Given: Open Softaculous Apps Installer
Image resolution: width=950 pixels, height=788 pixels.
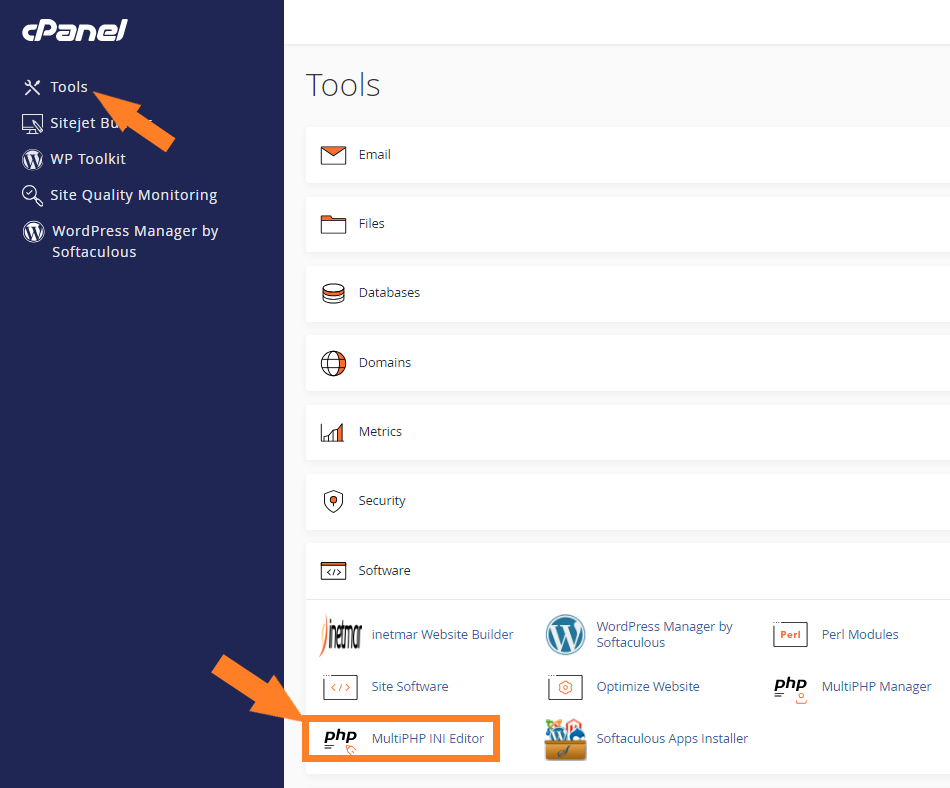Looking at the screenshot, I should tap(672, 738).
